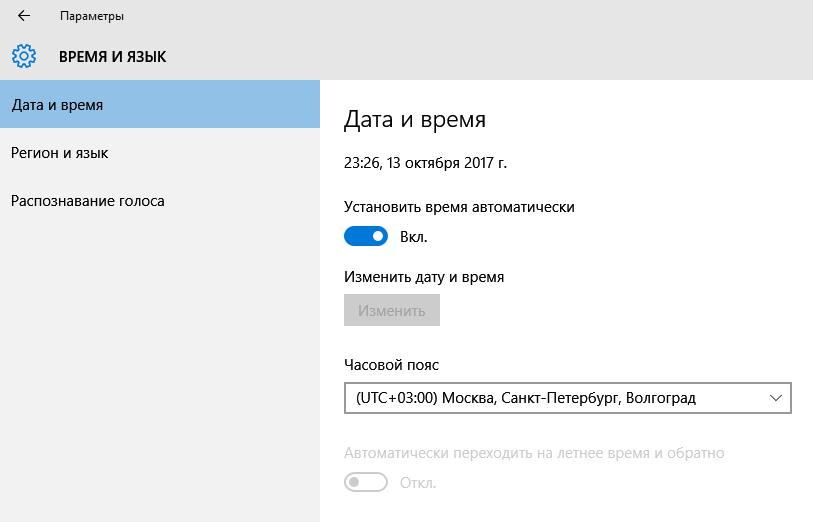Screen dimensions: 813x522
Task: Select the Дата и время sidebar tab
Action: [x=160, y=104]
